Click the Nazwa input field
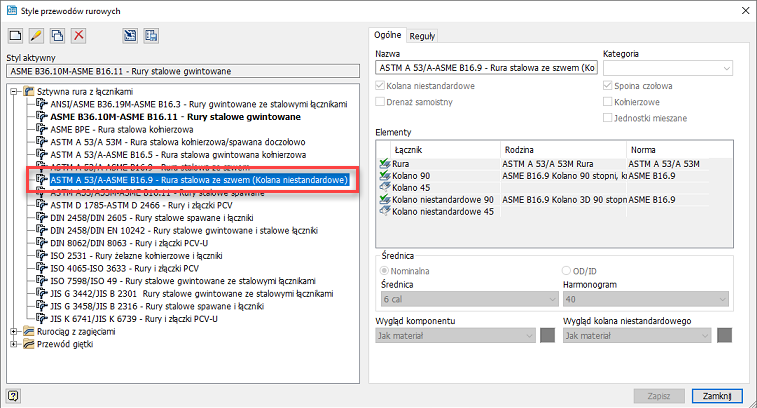Image resolution: width=757 pixels, height=408 pixels. coord(487,68)
